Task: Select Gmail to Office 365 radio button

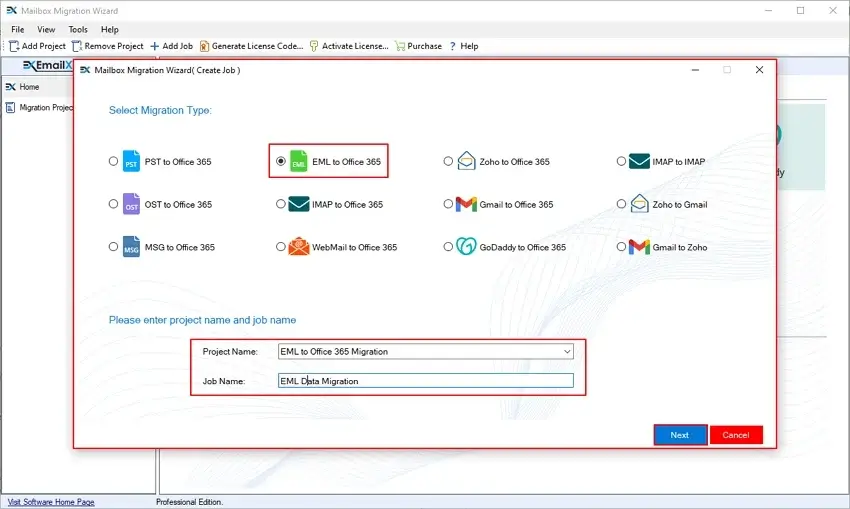Action: (448, 204)
